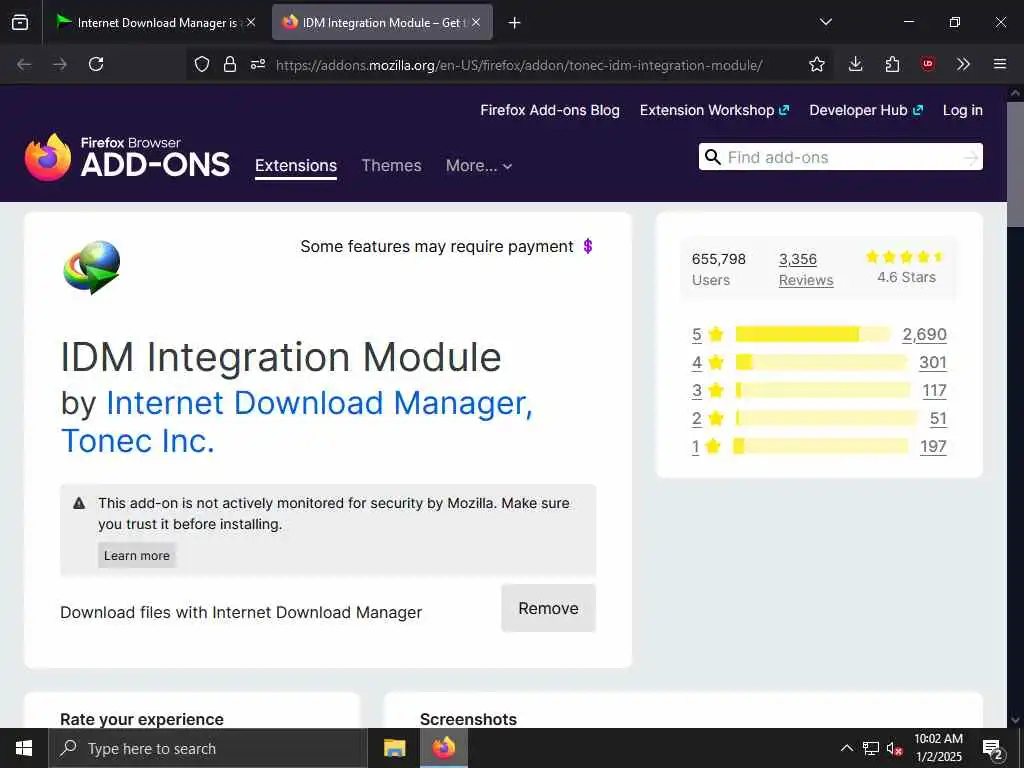Open the Themes section
Screen dimensions: 1024x768
click(391, 166)
